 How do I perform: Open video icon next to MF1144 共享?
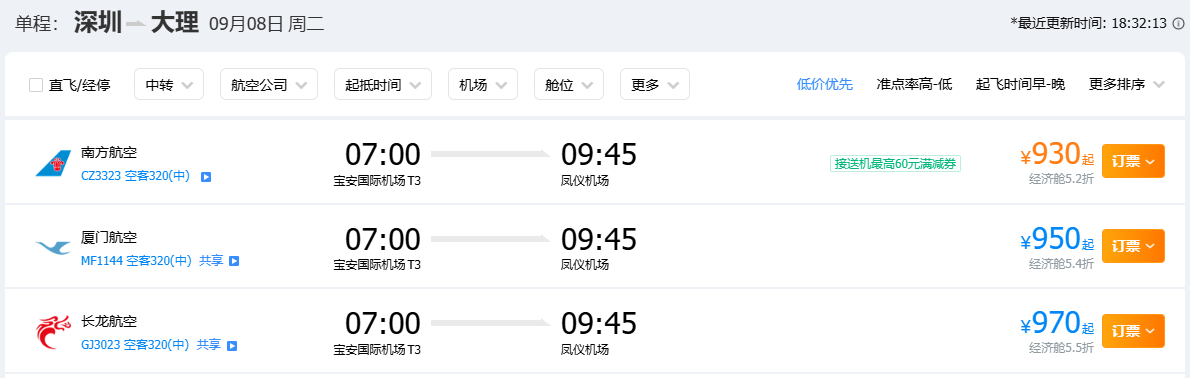point(235,261)
